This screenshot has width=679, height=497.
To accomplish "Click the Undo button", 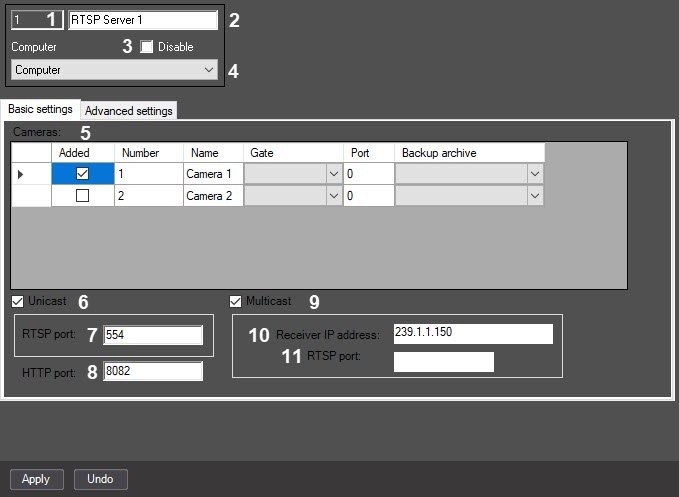I will [100, 479].
